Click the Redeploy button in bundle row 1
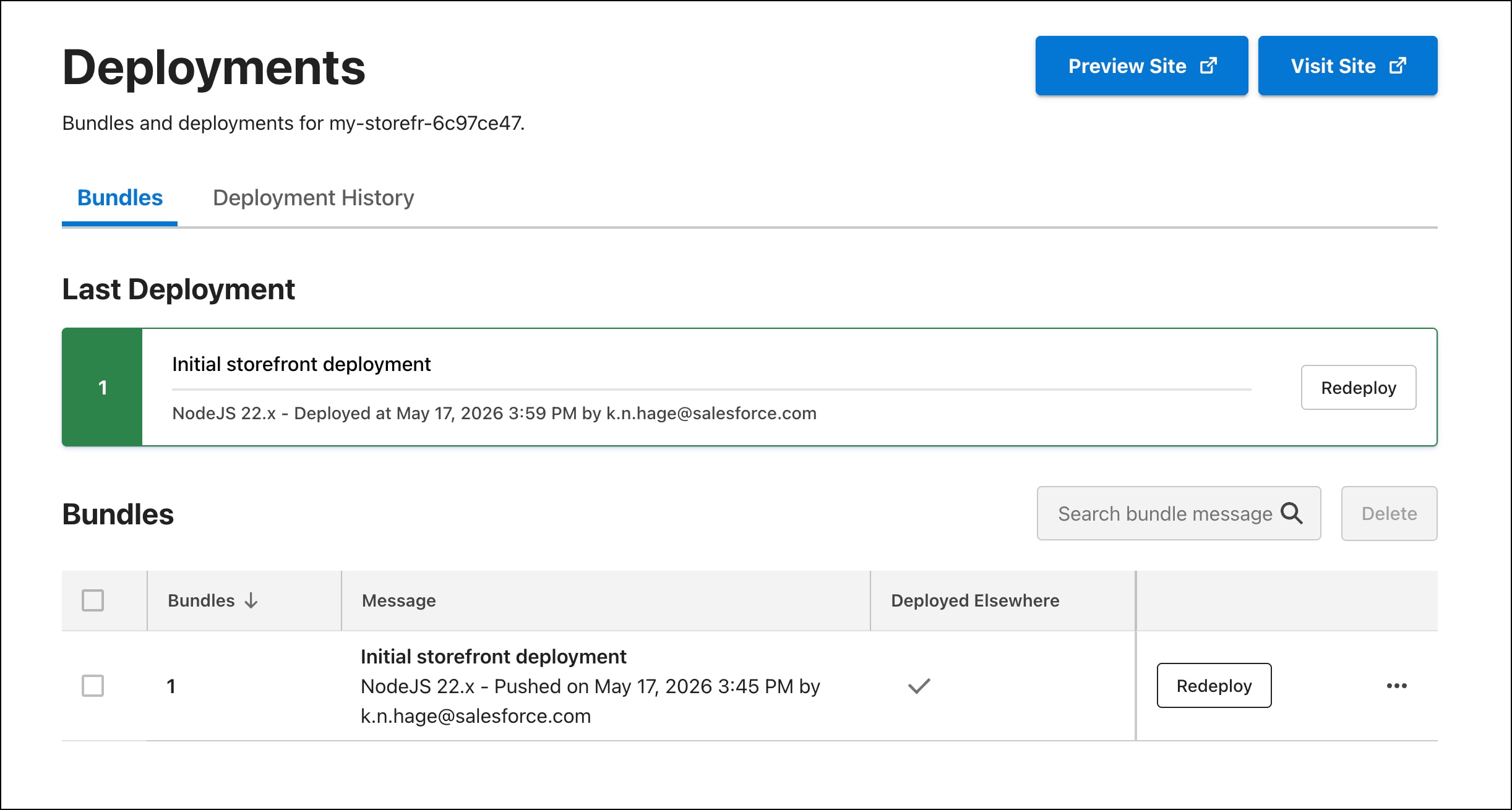1512x810 pixels. click(x=1214, y=686)
